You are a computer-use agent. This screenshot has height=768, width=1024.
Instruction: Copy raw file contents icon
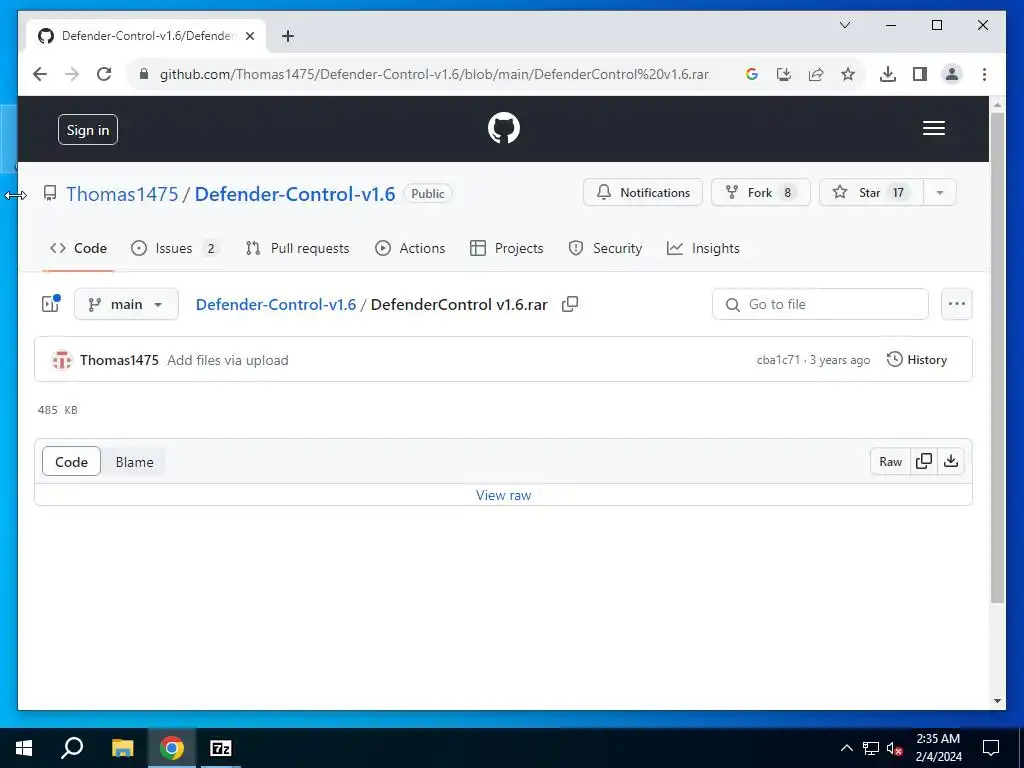(x=924, y=462)
